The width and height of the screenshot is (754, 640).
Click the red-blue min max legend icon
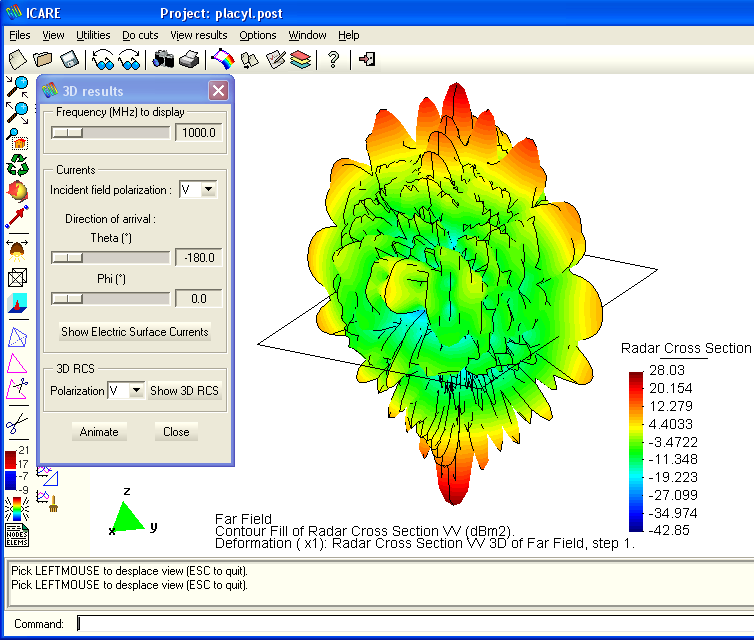click(x=17, y=470)
